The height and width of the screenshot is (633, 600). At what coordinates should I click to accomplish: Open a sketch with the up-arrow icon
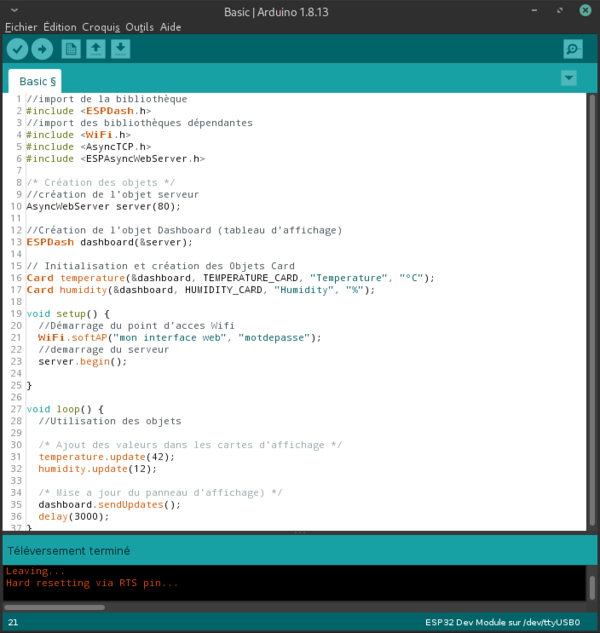(x=96, y=49)
